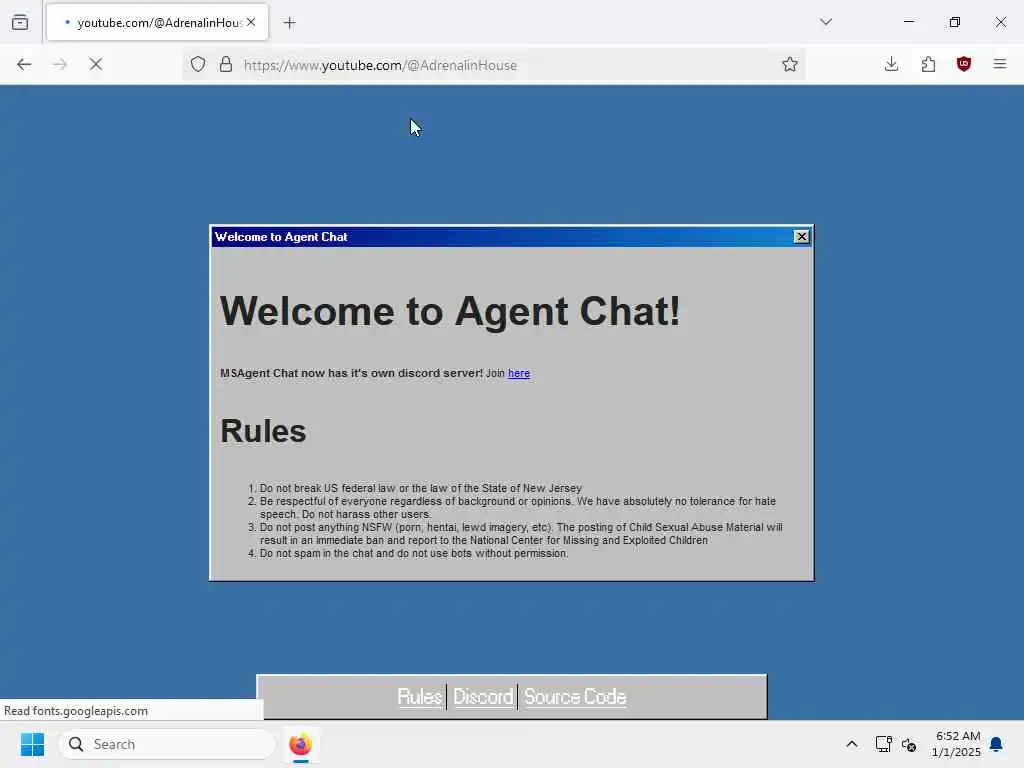The width and height of the screenshot is (1024, 768).
Task: Go back to the previous page
Action: pos(24,64)
